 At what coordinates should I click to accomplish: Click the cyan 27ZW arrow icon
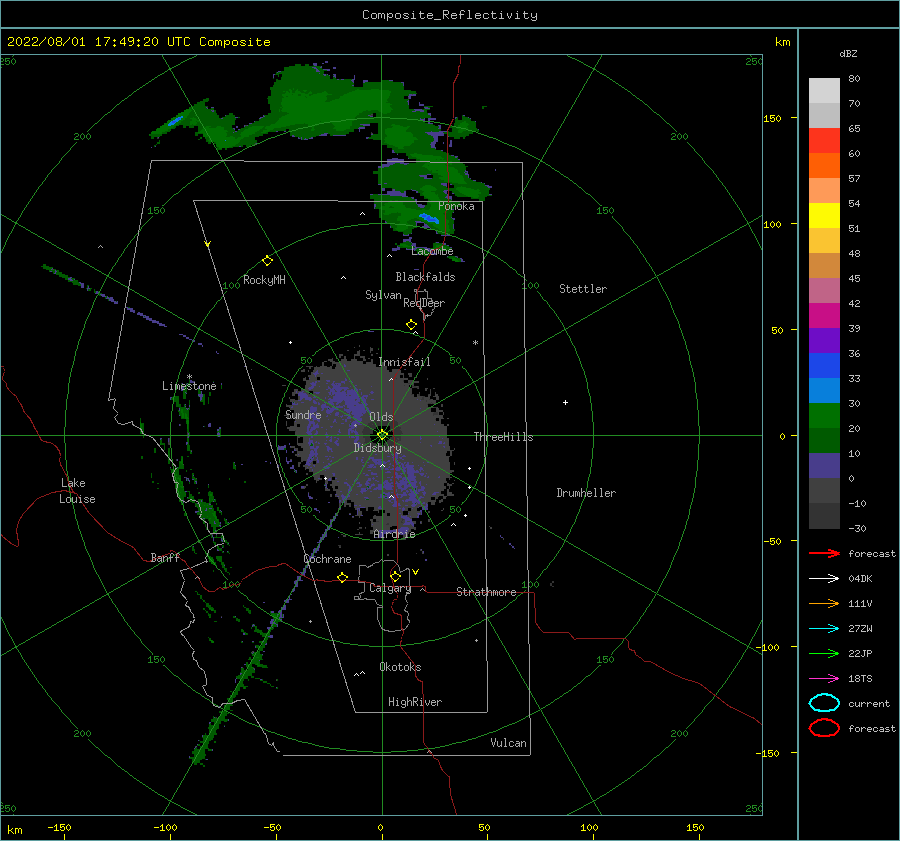pyautogui.click(x=824, y=628)
